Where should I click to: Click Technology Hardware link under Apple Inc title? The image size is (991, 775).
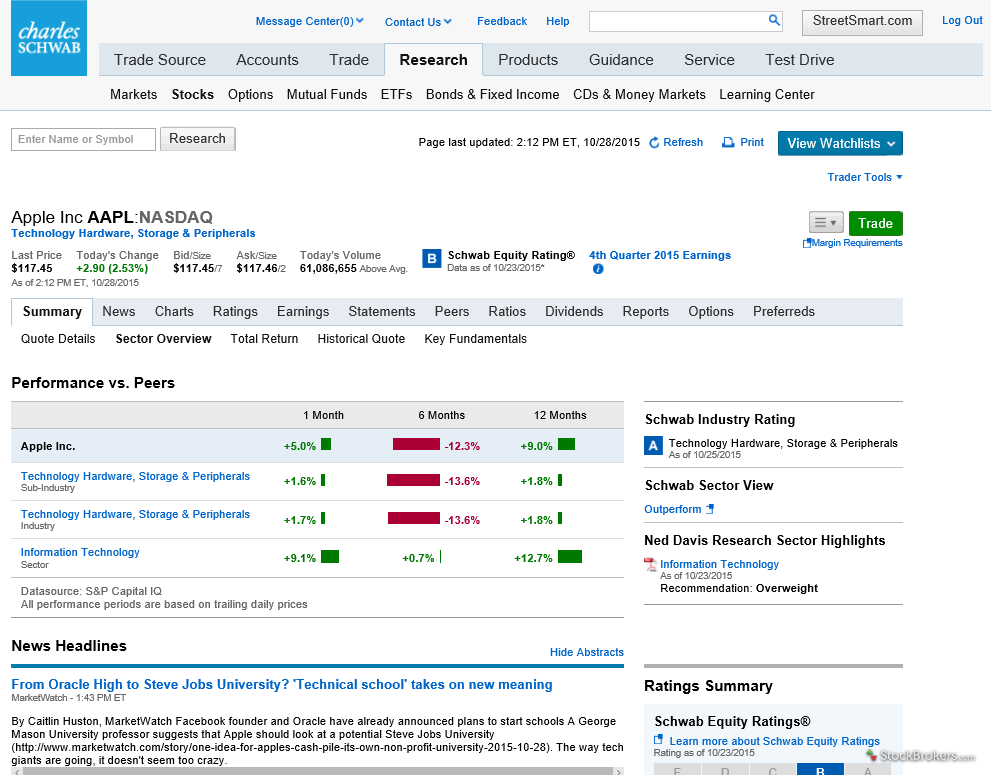133,233
